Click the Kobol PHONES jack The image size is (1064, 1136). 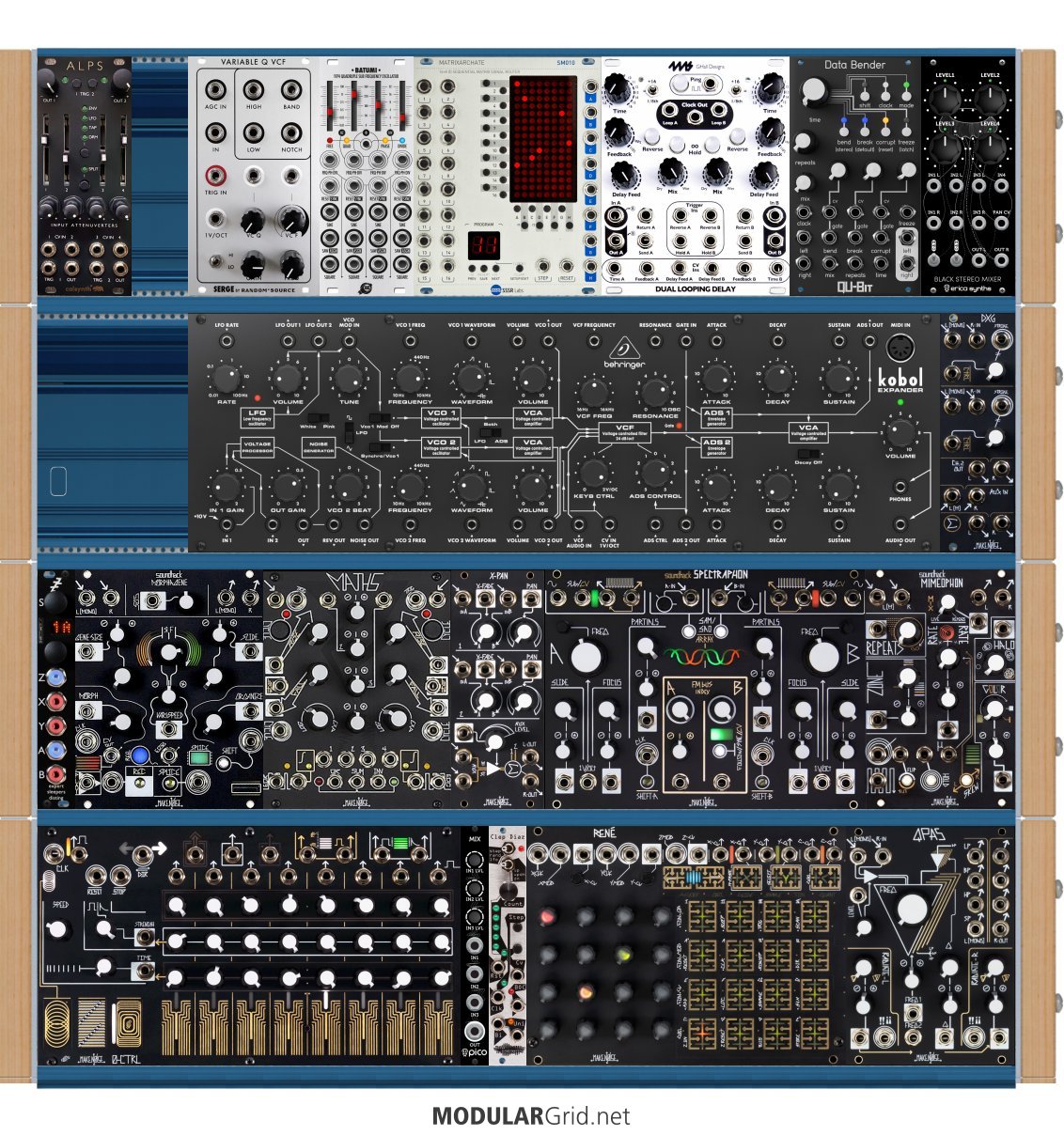(x=900, y=488)
